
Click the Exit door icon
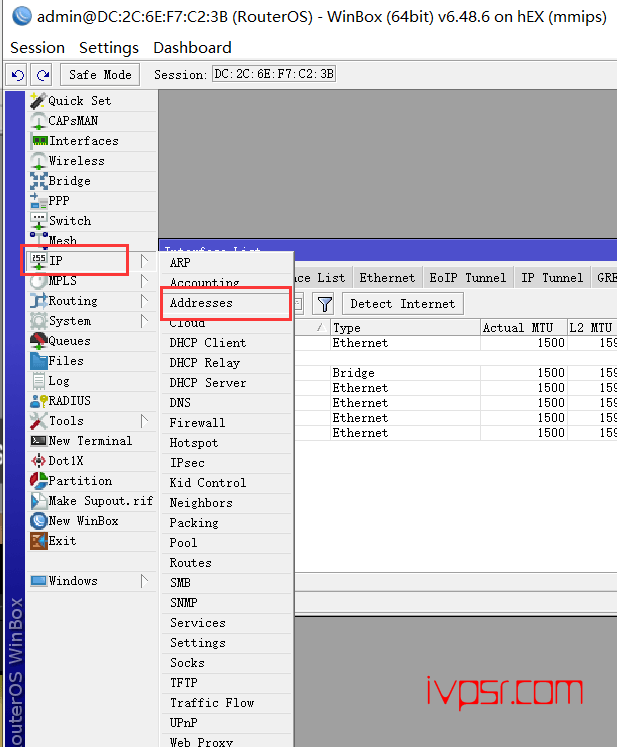tap(38, 541)
